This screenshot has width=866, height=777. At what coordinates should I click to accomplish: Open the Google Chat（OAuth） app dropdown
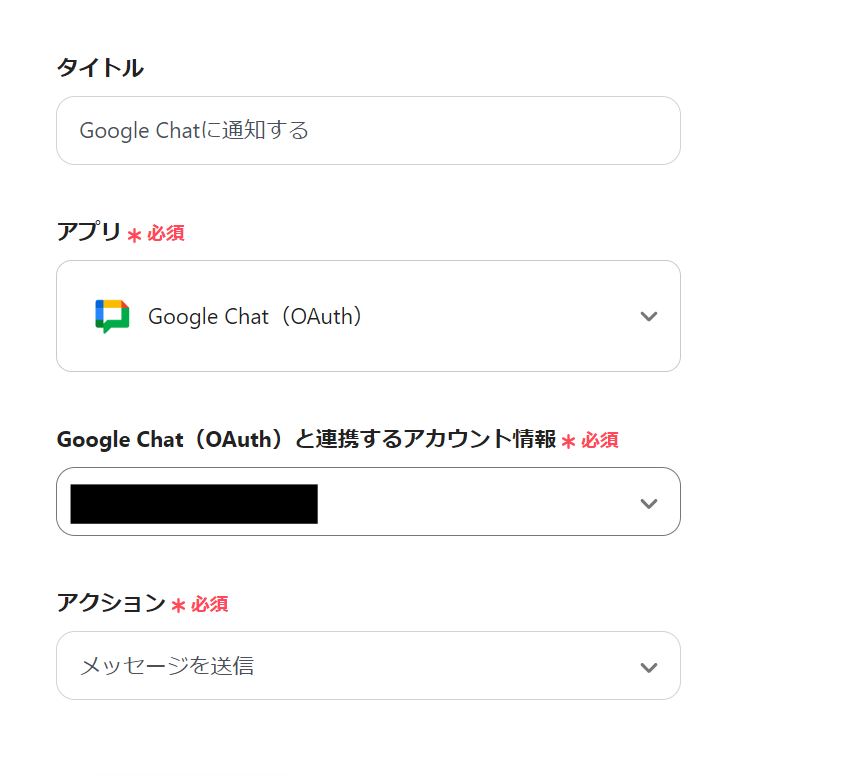(x=368, y=316)
